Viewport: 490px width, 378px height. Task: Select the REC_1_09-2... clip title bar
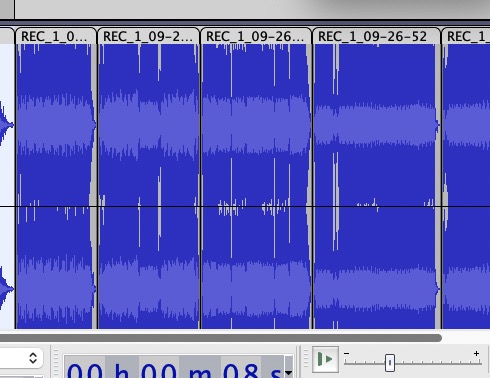point(148,36)
